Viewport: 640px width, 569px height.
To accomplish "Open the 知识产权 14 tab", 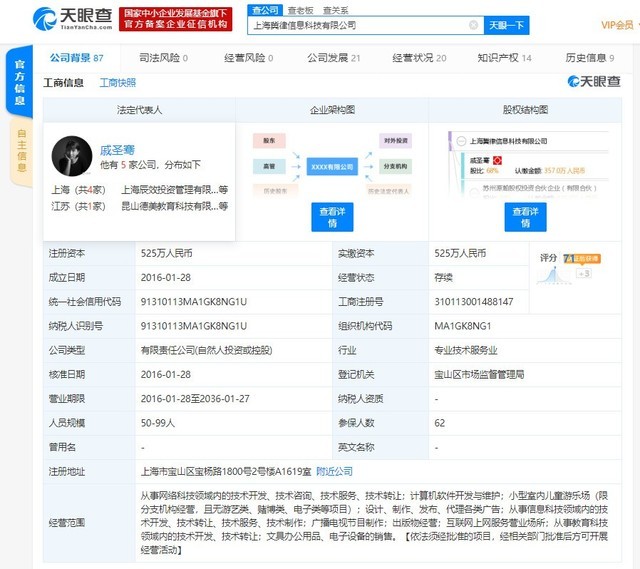I will 504,58.
